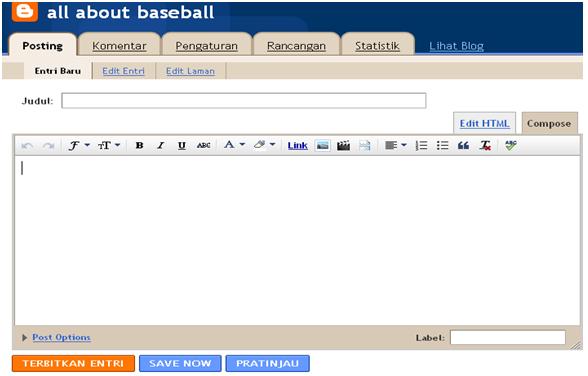Insert a video clip icon
Image resolution: width=588 pixels, height=376 pixels.
tap(343, 145)
